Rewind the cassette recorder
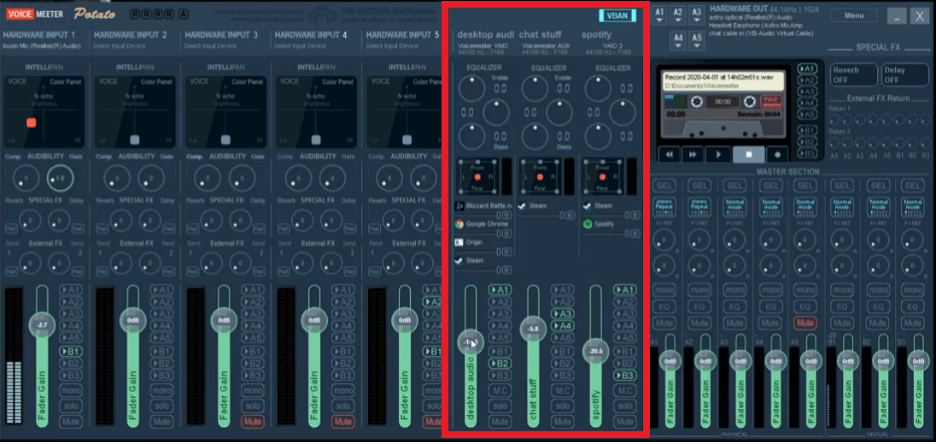 [670, 154]
